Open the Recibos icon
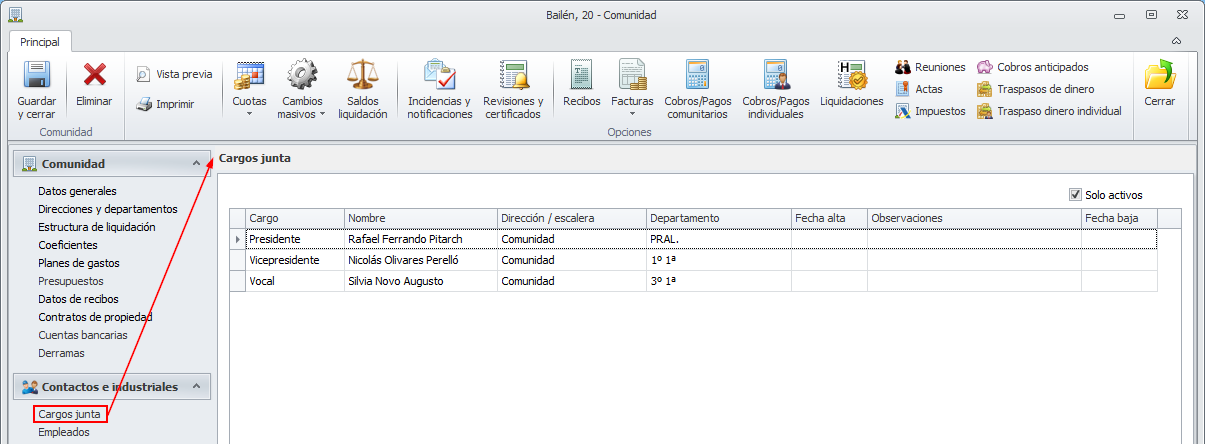1205x444 pixels. pos(581,76)
